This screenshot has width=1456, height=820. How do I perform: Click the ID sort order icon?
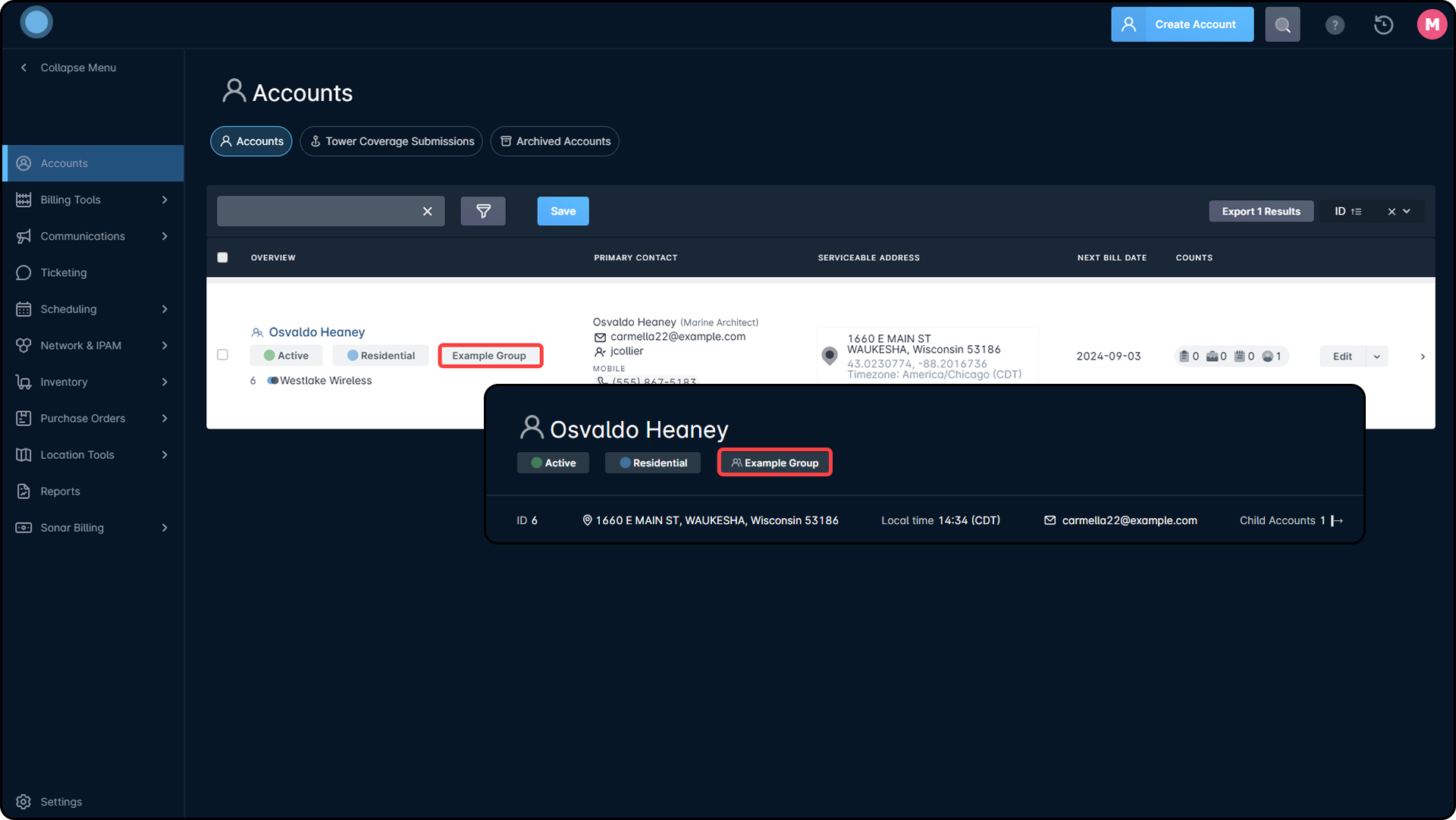pos(1356,212)
